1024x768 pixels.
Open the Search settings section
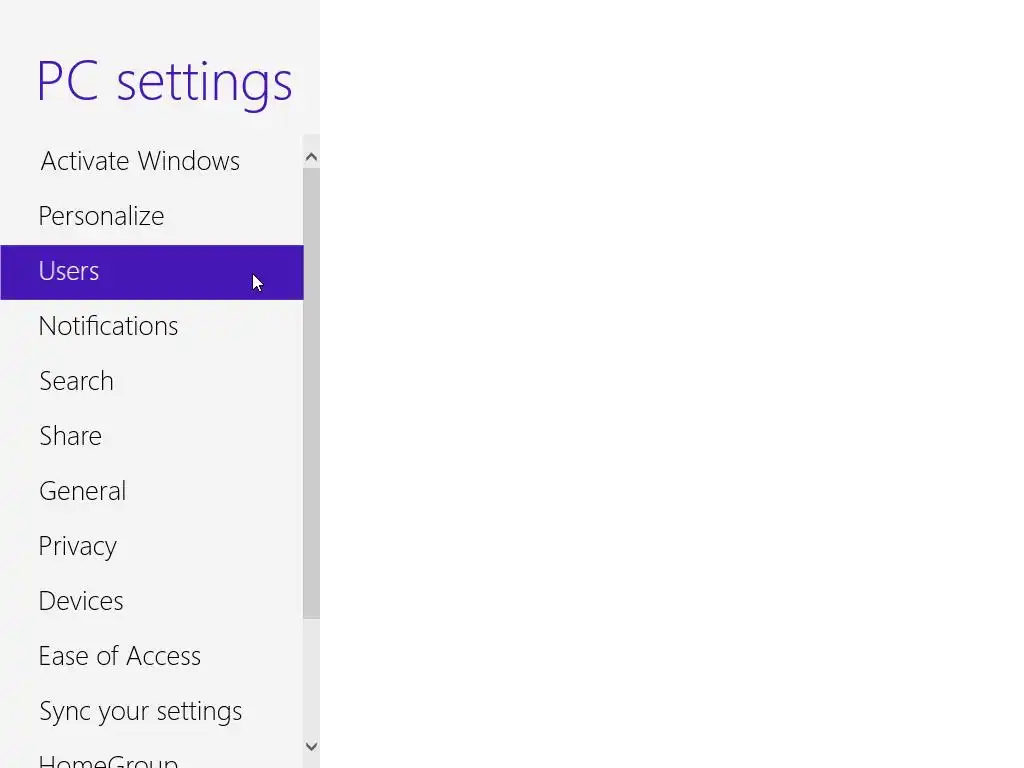(152, 381)
